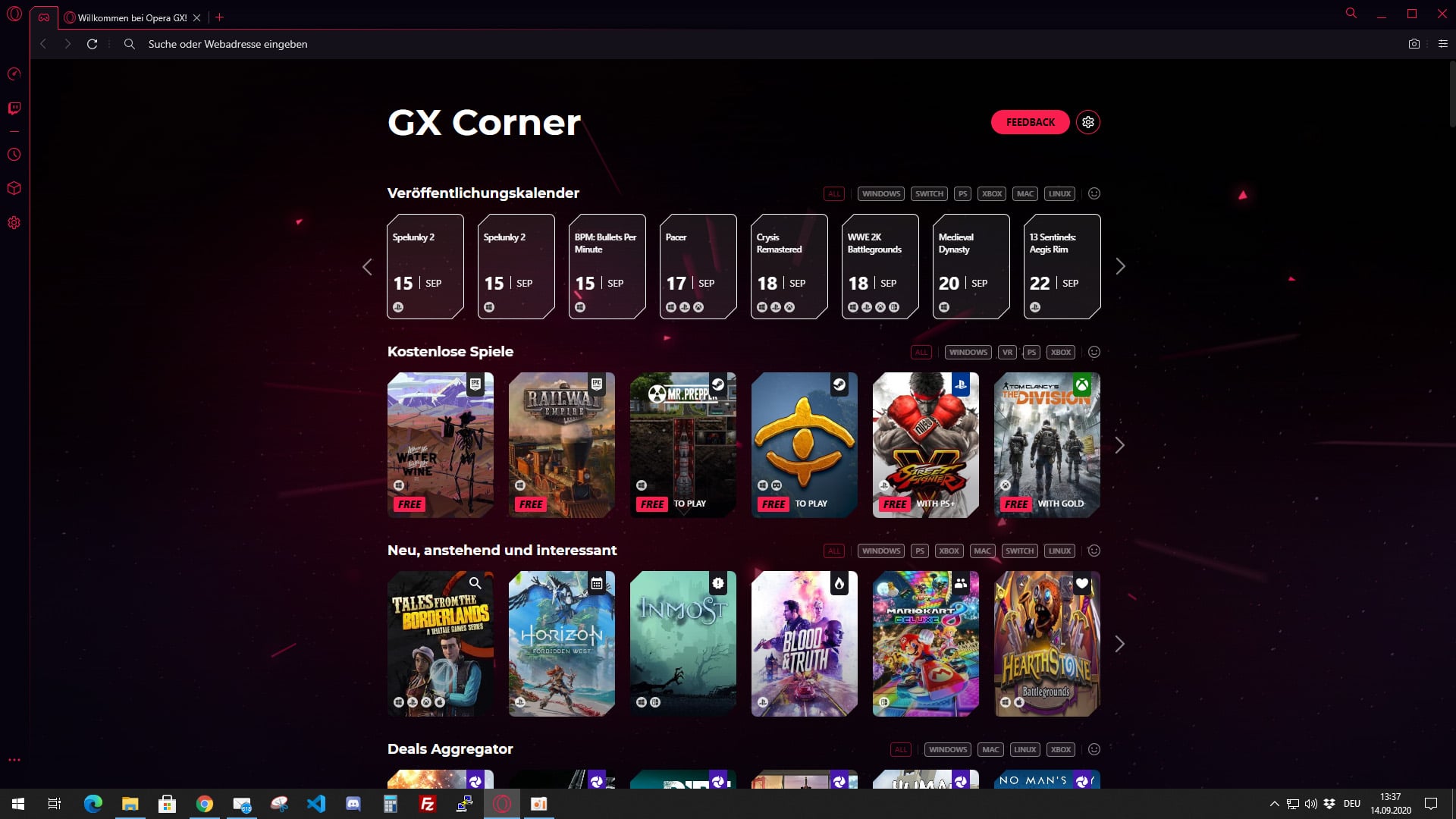Toggle LINUX filter in Neu anstehend section
The height and width of the screenshot is (819, 1456).
pos(1058,551)
